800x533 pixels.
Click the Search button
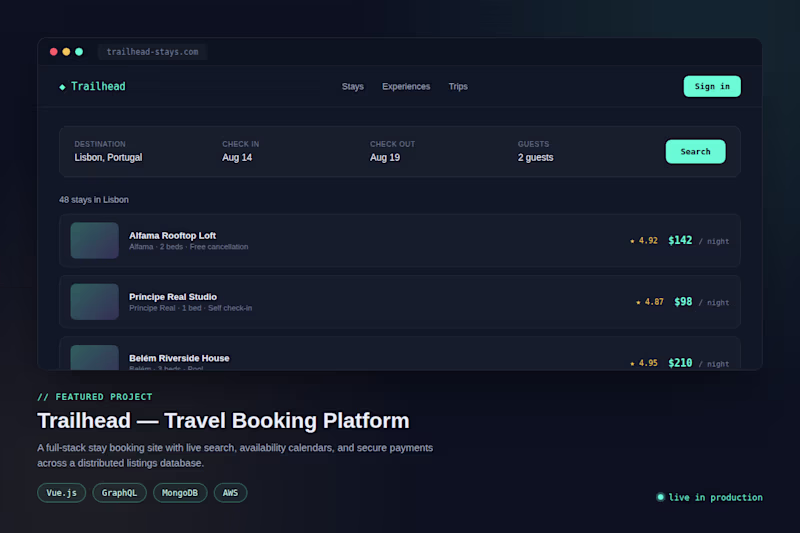click(695, 151)
